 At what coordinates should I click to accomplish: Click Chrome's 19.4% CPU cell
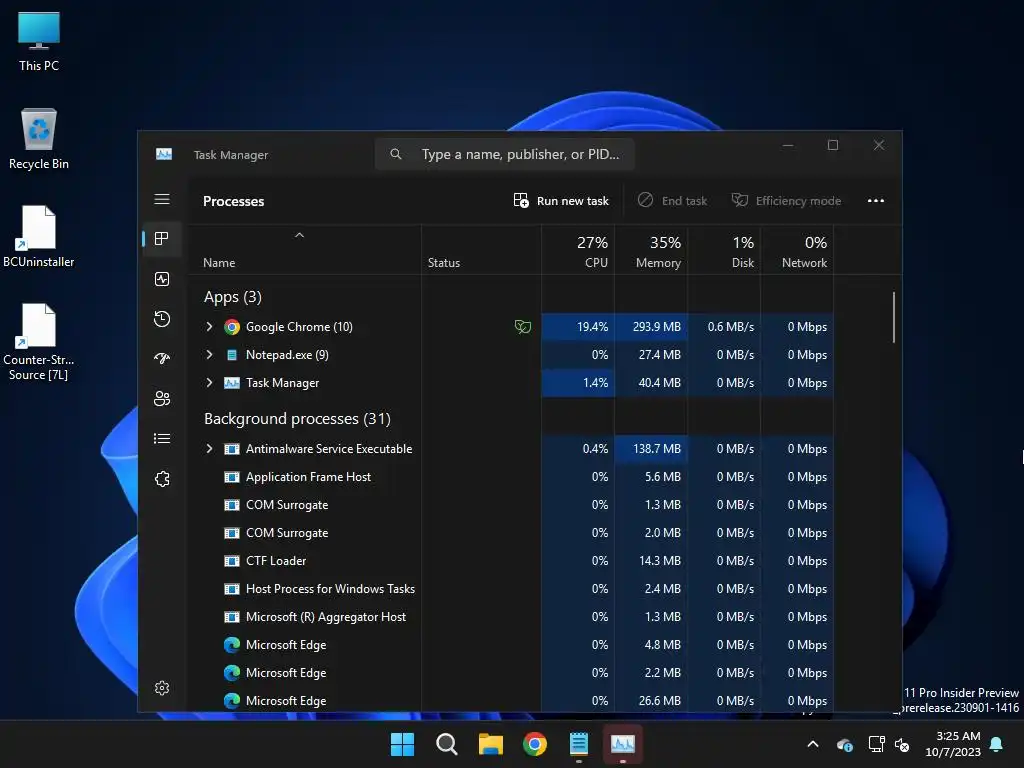(578, 327)
